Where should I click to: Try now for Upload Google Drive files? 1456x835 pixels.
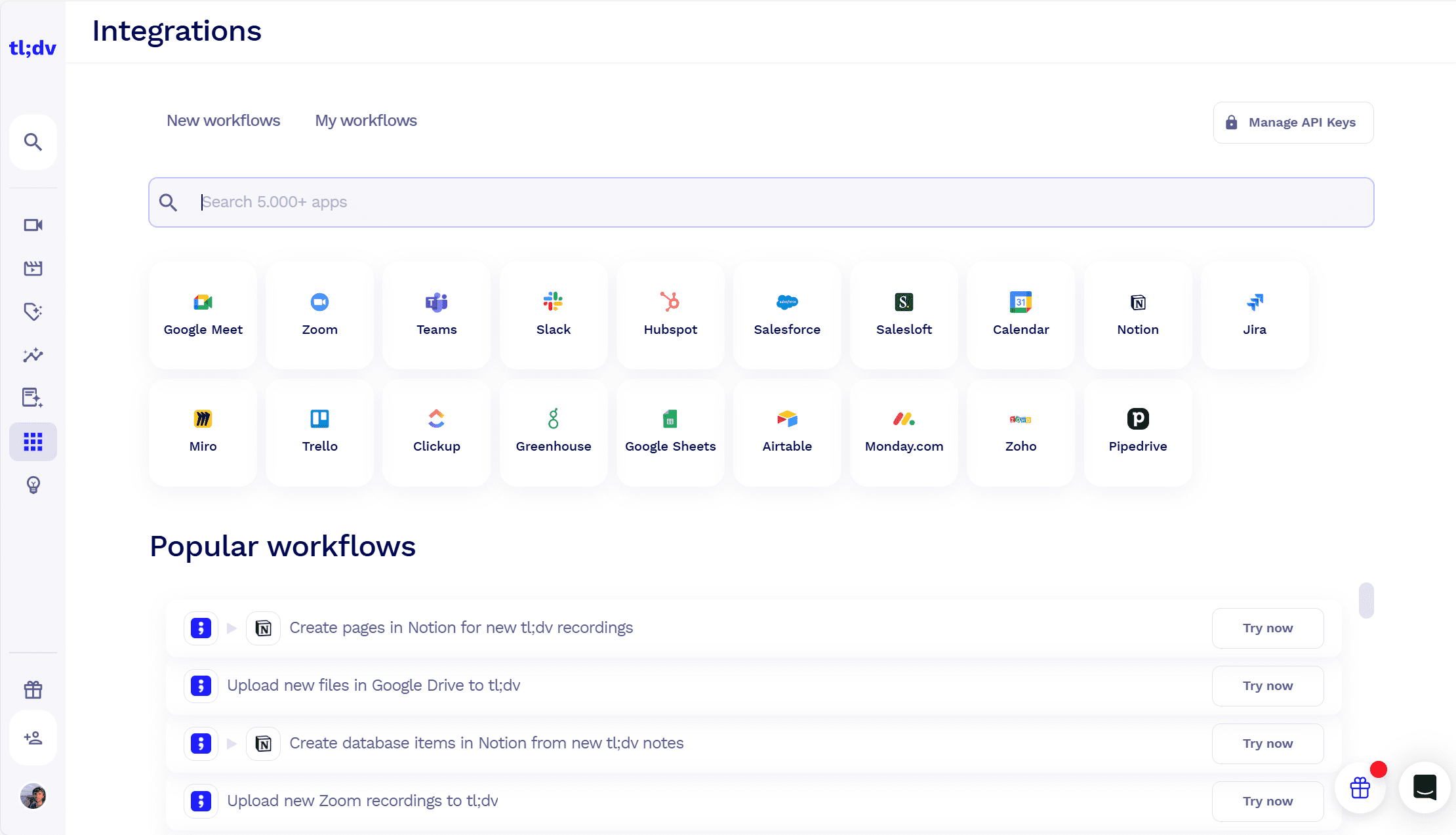(1268, 686)
